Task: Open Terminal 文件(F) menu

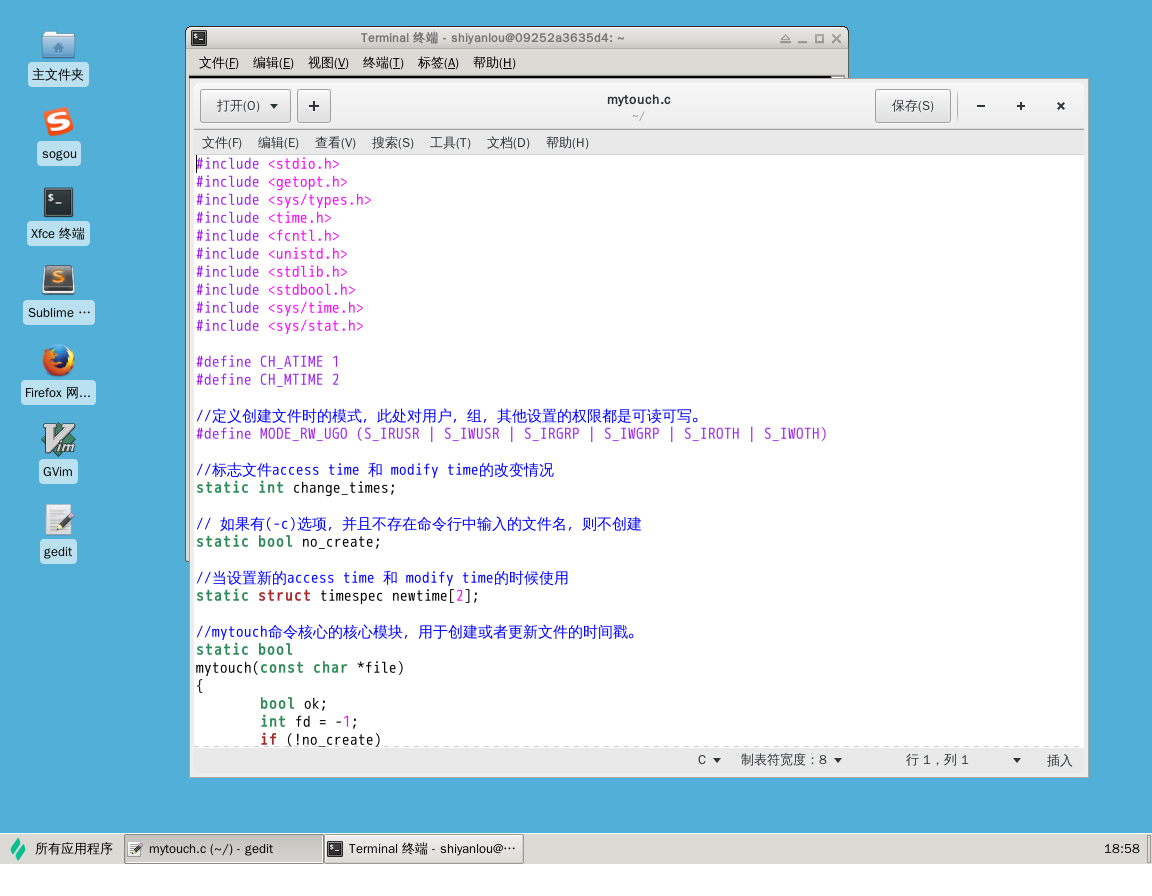Action: pyautogui.click(x=219, y=63)
